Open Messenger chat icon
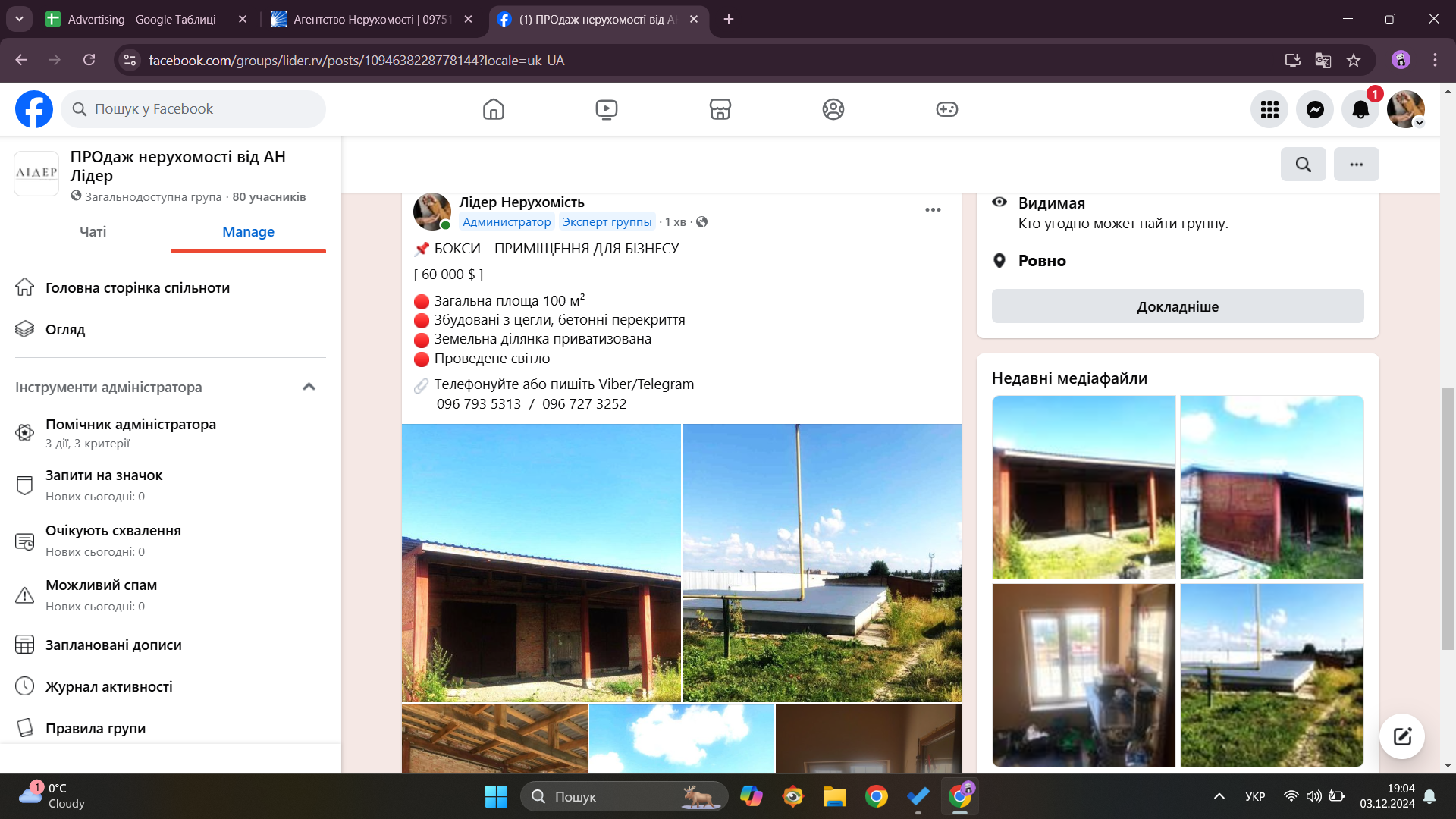Viewport: 1456px width, 819px height. [x=1315, y=109]
